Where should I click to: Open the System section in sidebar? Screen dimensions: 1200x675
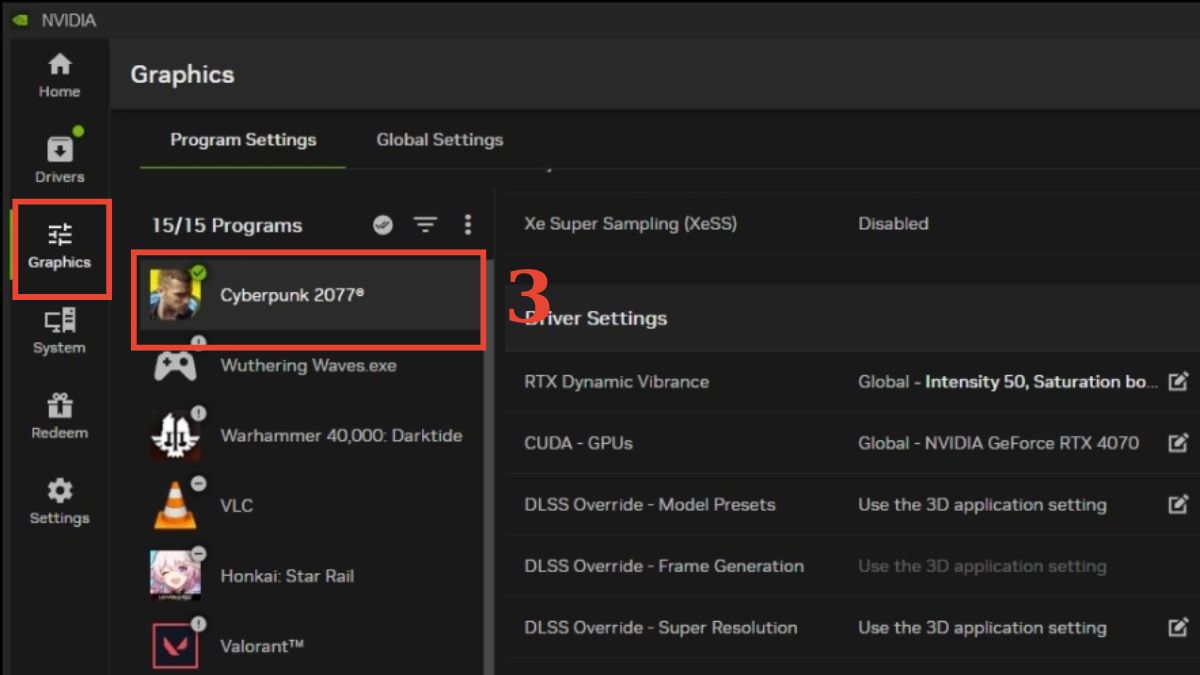click(59, 332)
